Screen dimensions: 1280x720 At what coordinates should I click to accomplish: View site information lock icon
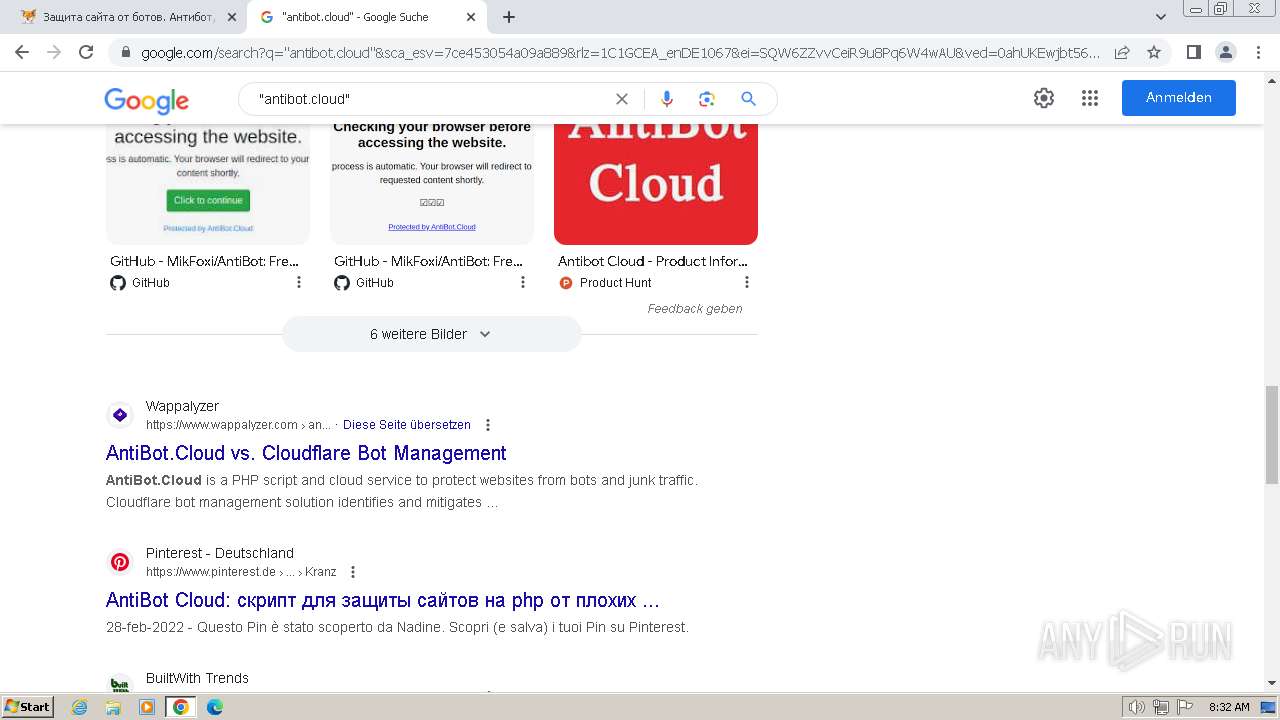pyautogui.click(x=125, y=52)
